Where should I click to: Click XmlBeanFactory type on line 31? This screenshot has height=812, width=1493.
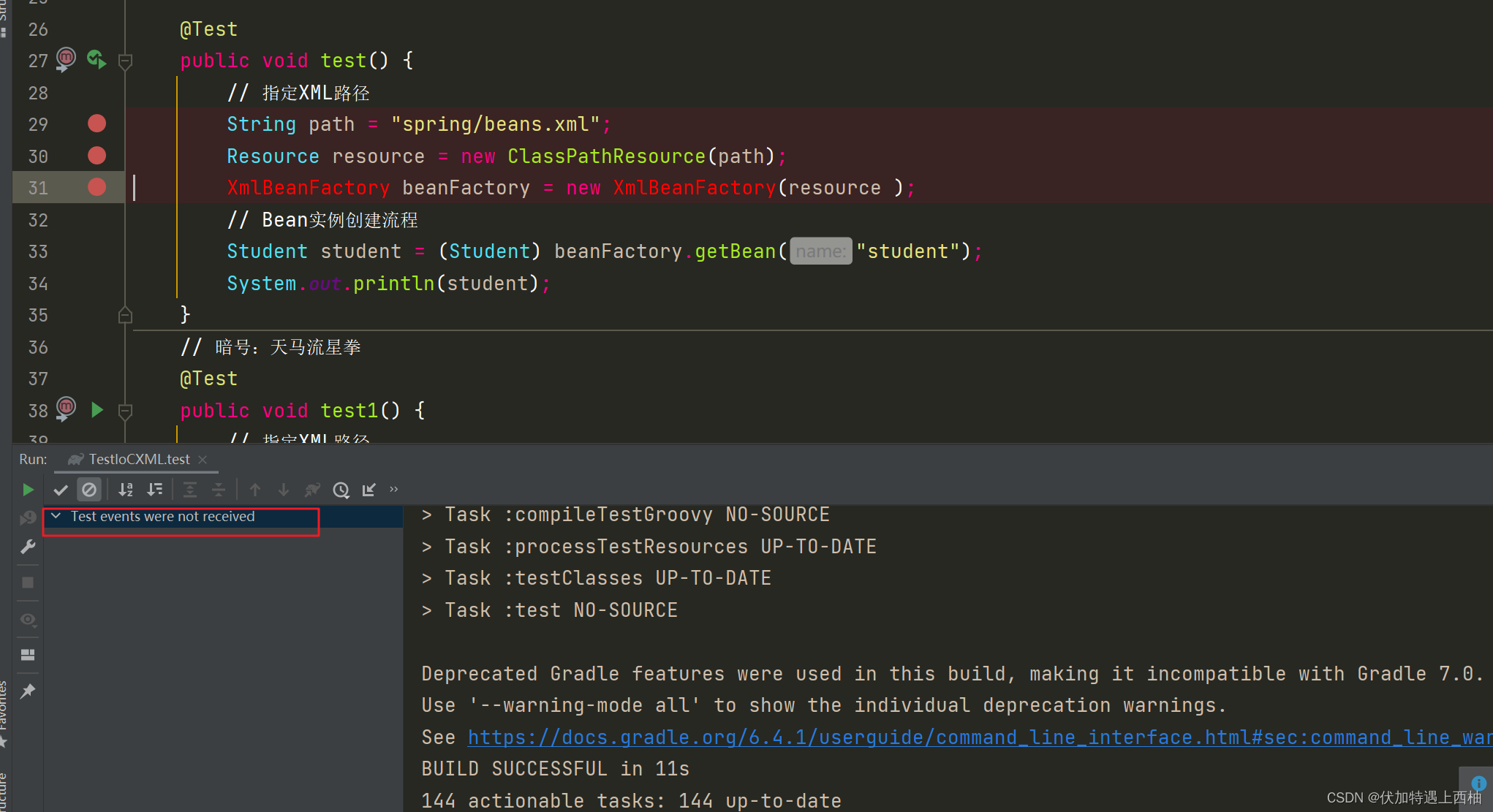click(x=308, y=188)
